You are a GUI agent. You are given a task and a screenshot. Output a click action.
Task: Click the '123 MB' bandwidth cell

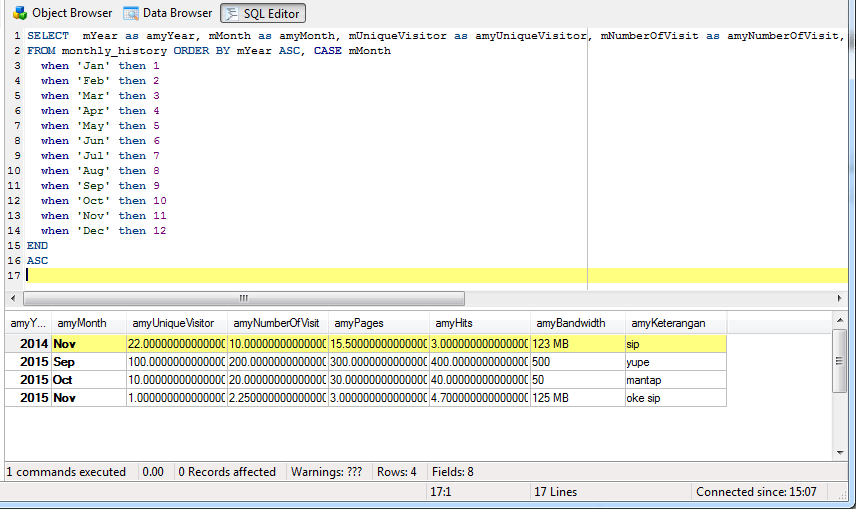point(578,344)
